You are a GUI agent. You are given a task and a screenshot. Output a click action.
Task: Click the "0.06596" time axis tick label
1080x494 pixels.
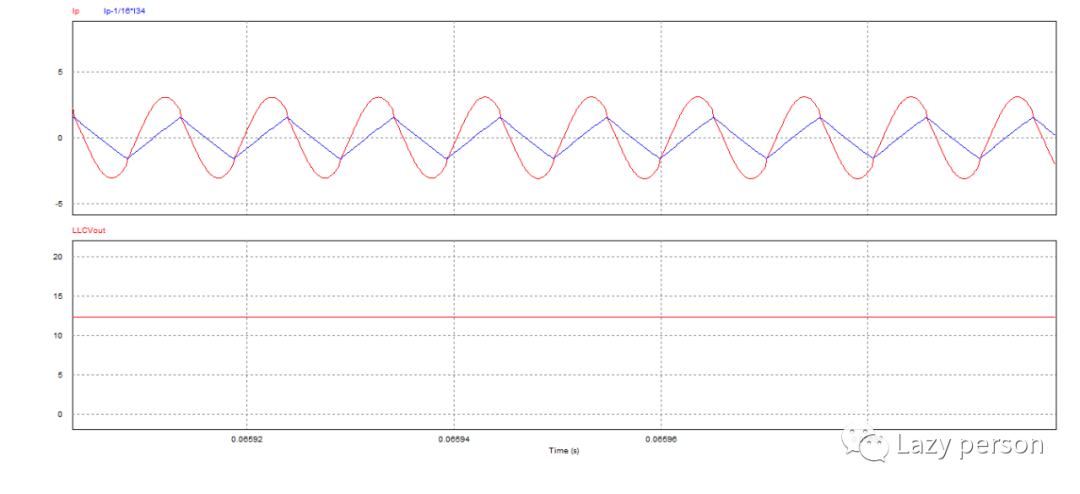661,438
